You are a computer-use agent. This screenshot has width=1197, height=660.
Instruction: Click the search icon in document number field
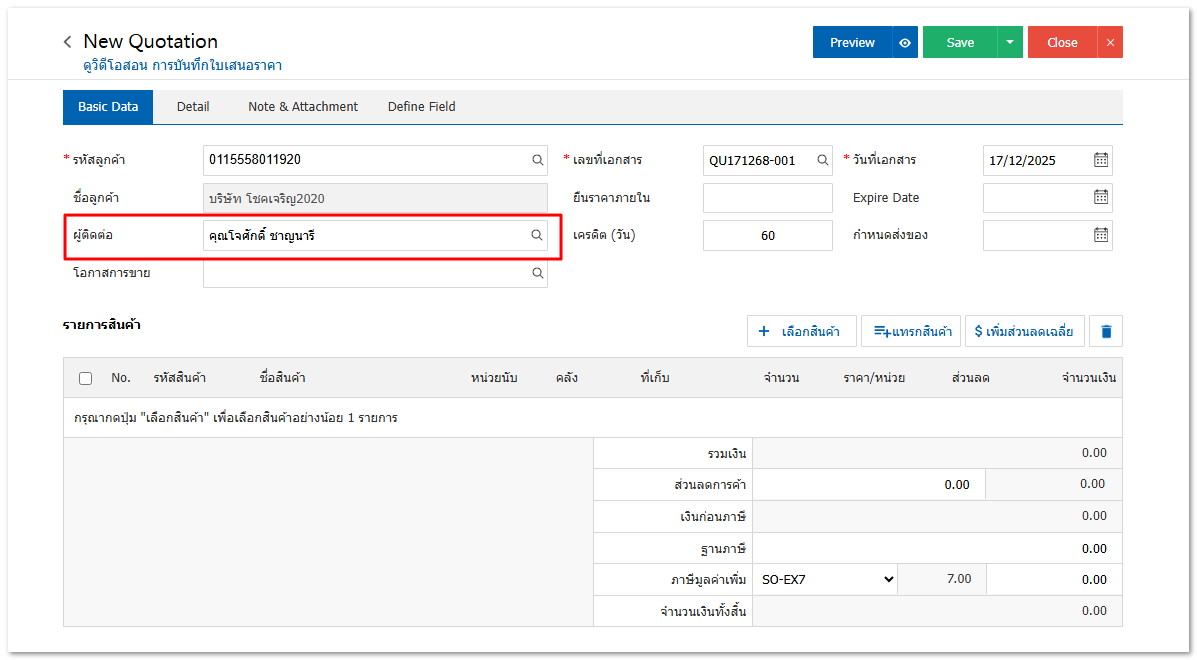click(x=823, y=160)
